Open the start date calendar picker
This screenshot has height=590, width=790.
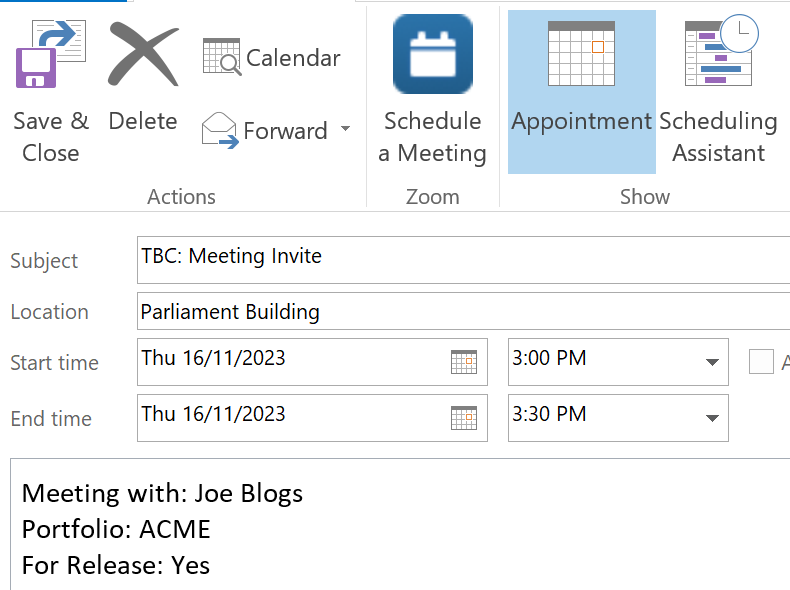pos(463,362)
